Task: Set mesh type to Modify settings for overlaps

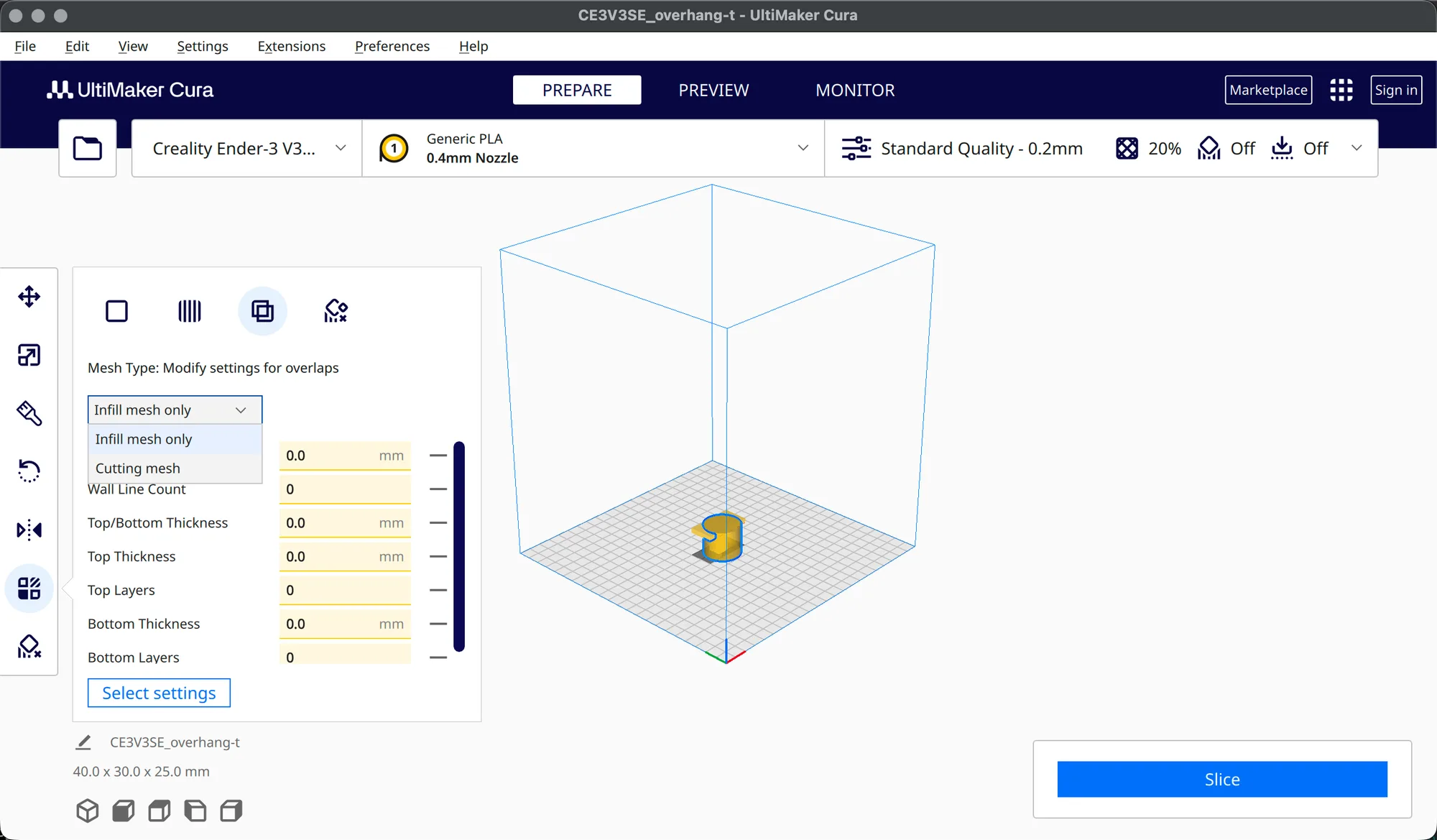Action: click(262, 311)
